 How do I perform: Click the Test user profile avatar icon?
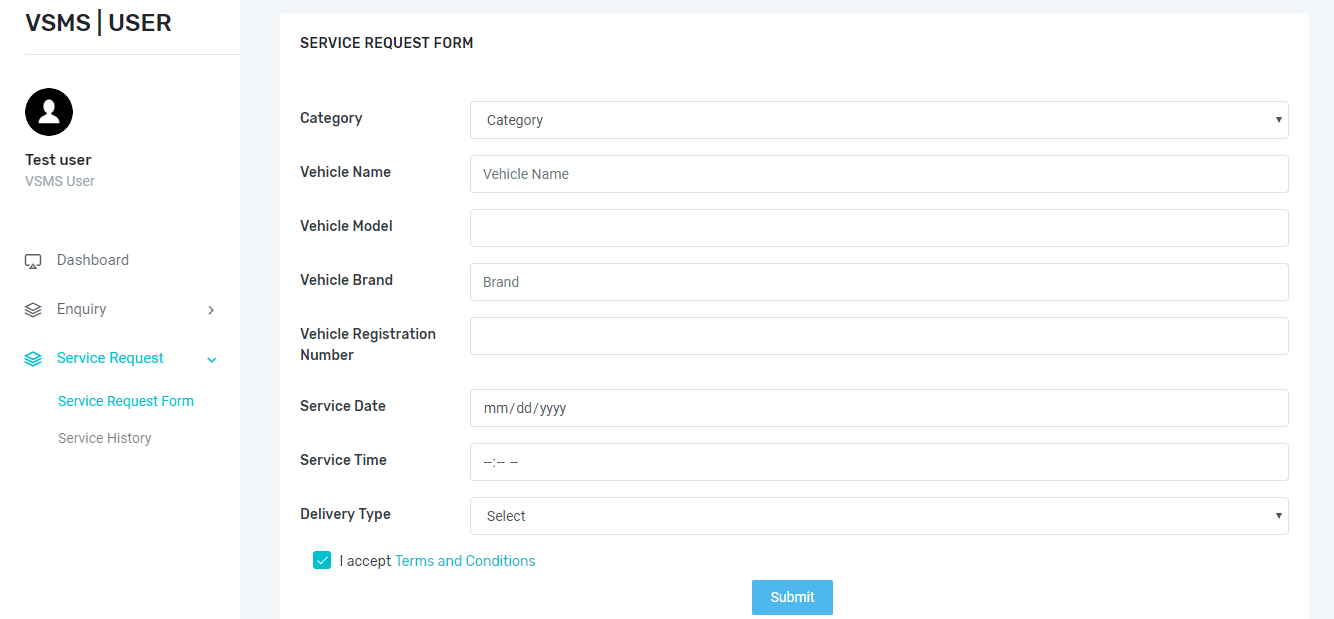(x=48, y=112)
